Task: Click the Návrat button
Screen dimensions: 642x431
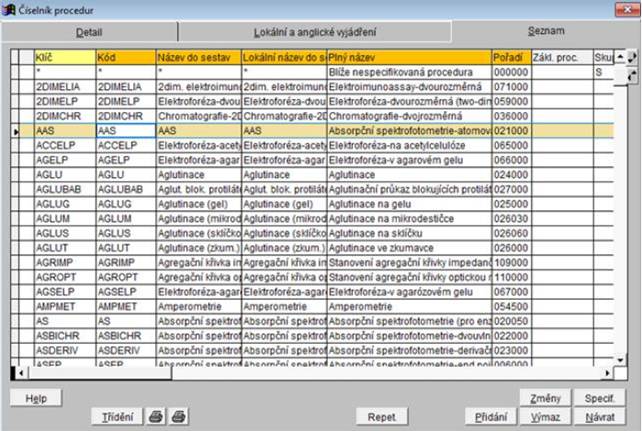Action: [600, 415]
